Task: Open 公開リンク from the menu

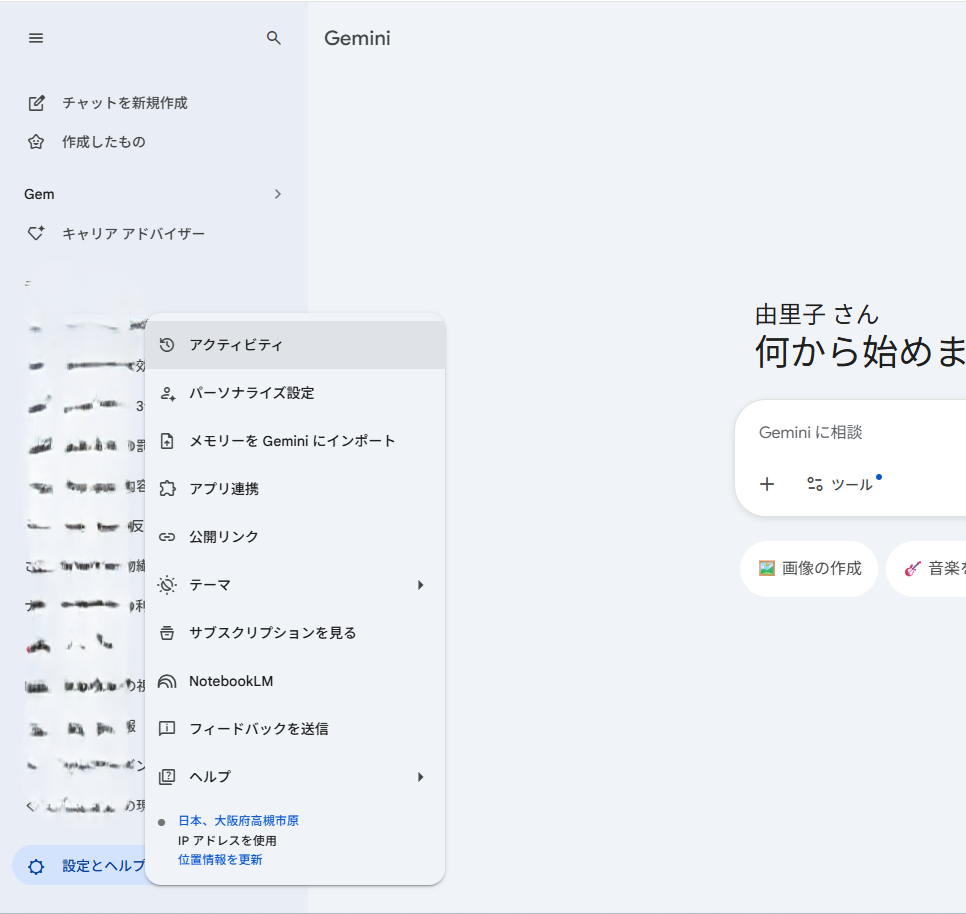Action: coord(224,537)
